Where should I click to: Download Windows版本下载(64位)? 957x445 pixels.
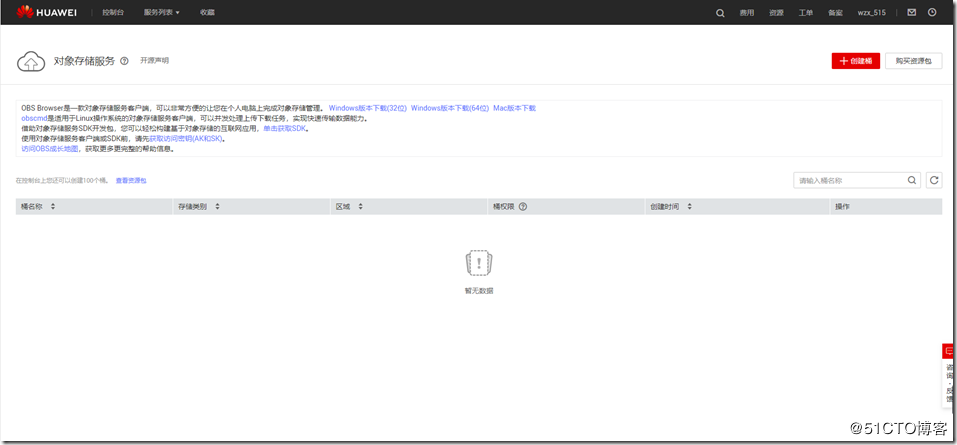point(450,108)
